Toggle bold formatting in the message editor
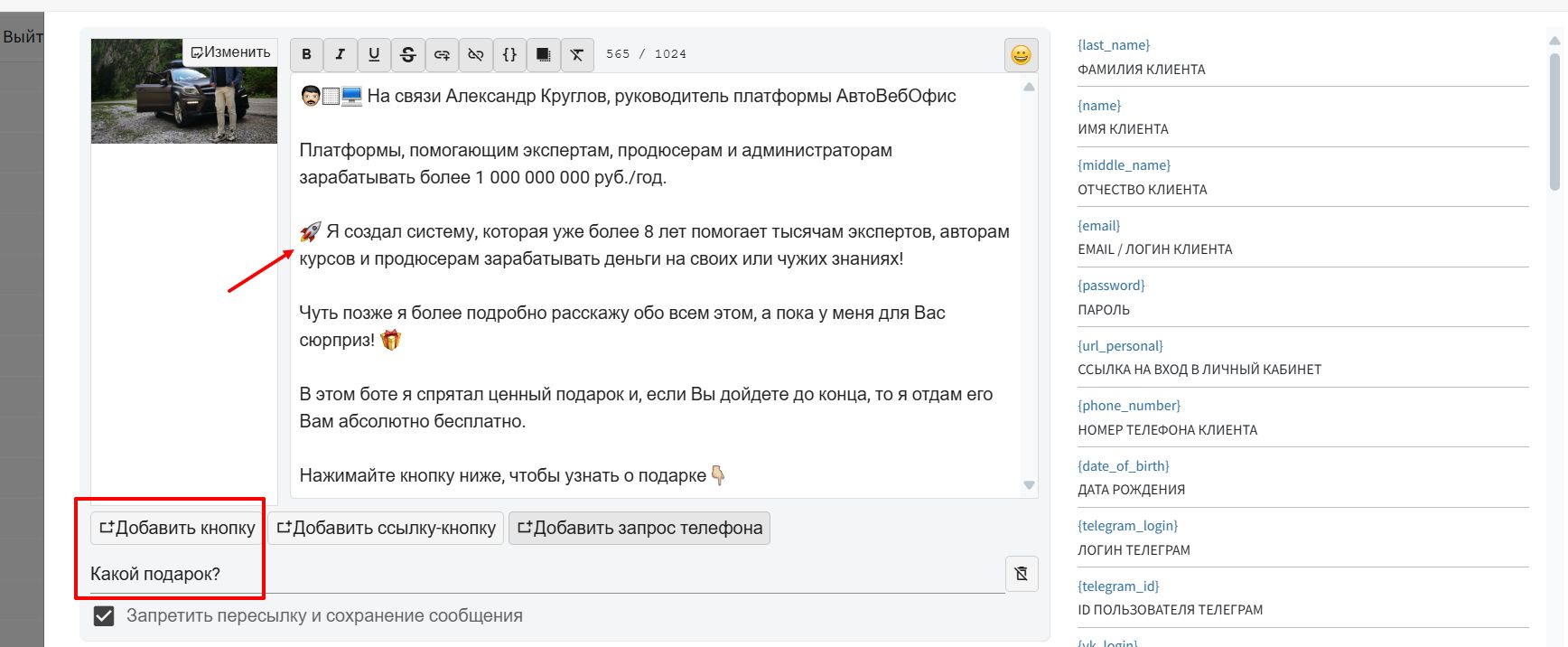 pos(307,54)
